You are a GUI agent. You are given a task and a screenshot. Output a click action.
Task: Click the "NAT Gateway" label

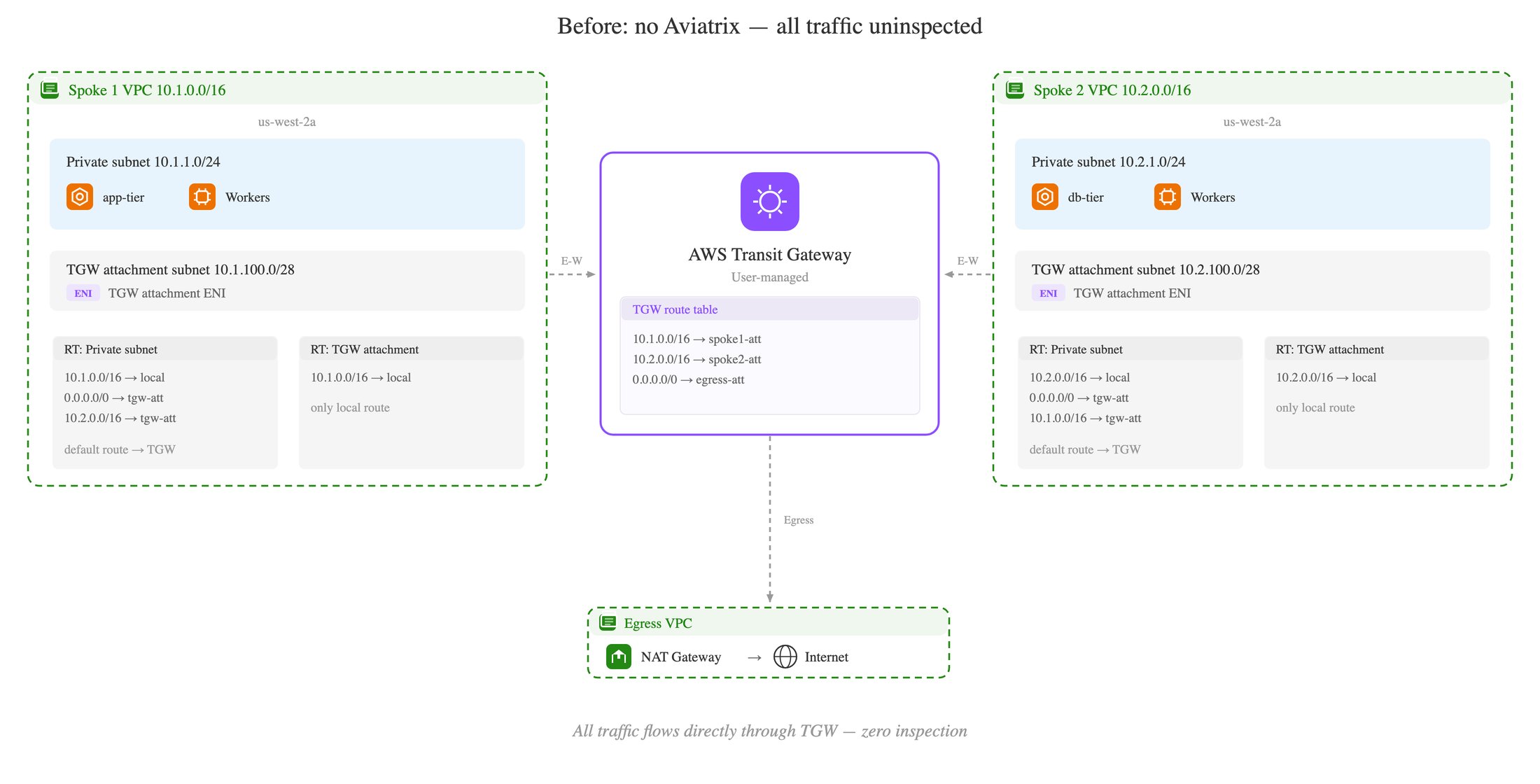[681, 657]
